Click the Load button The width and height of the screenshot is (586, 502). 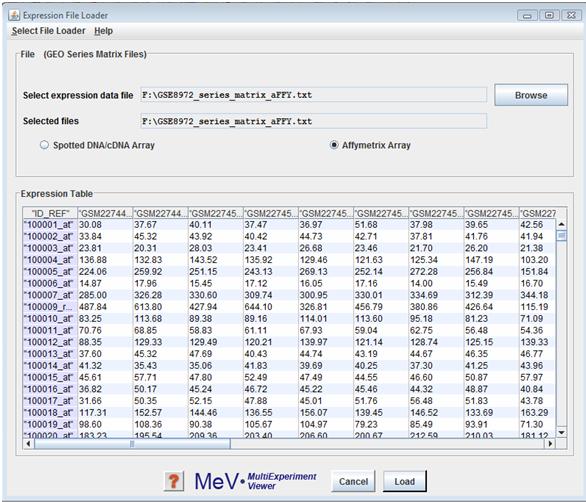tap(404, 481)
